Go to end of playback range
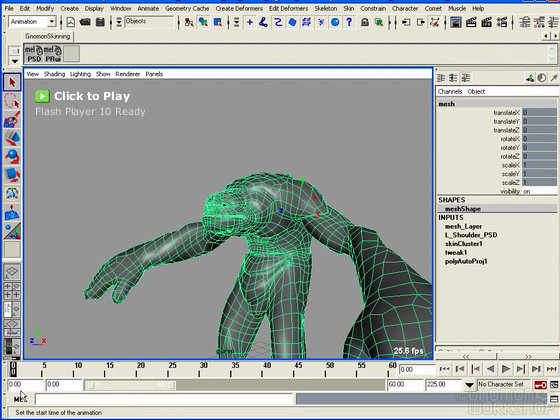 point(551,369)
